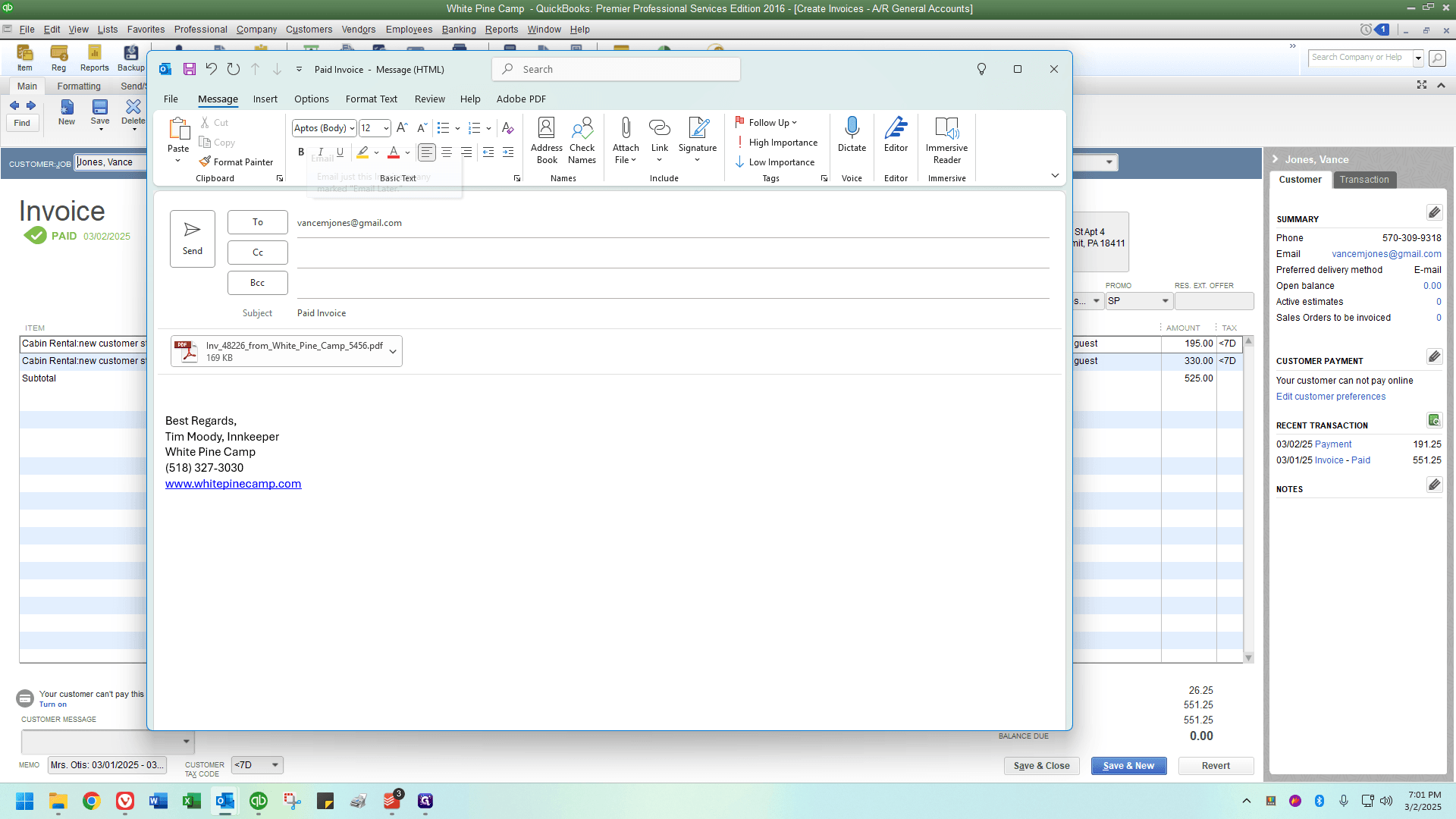Edit the customer Summary with pencil icon
The height and width of the screenshot is (819, 1456).
(1434, 212)
